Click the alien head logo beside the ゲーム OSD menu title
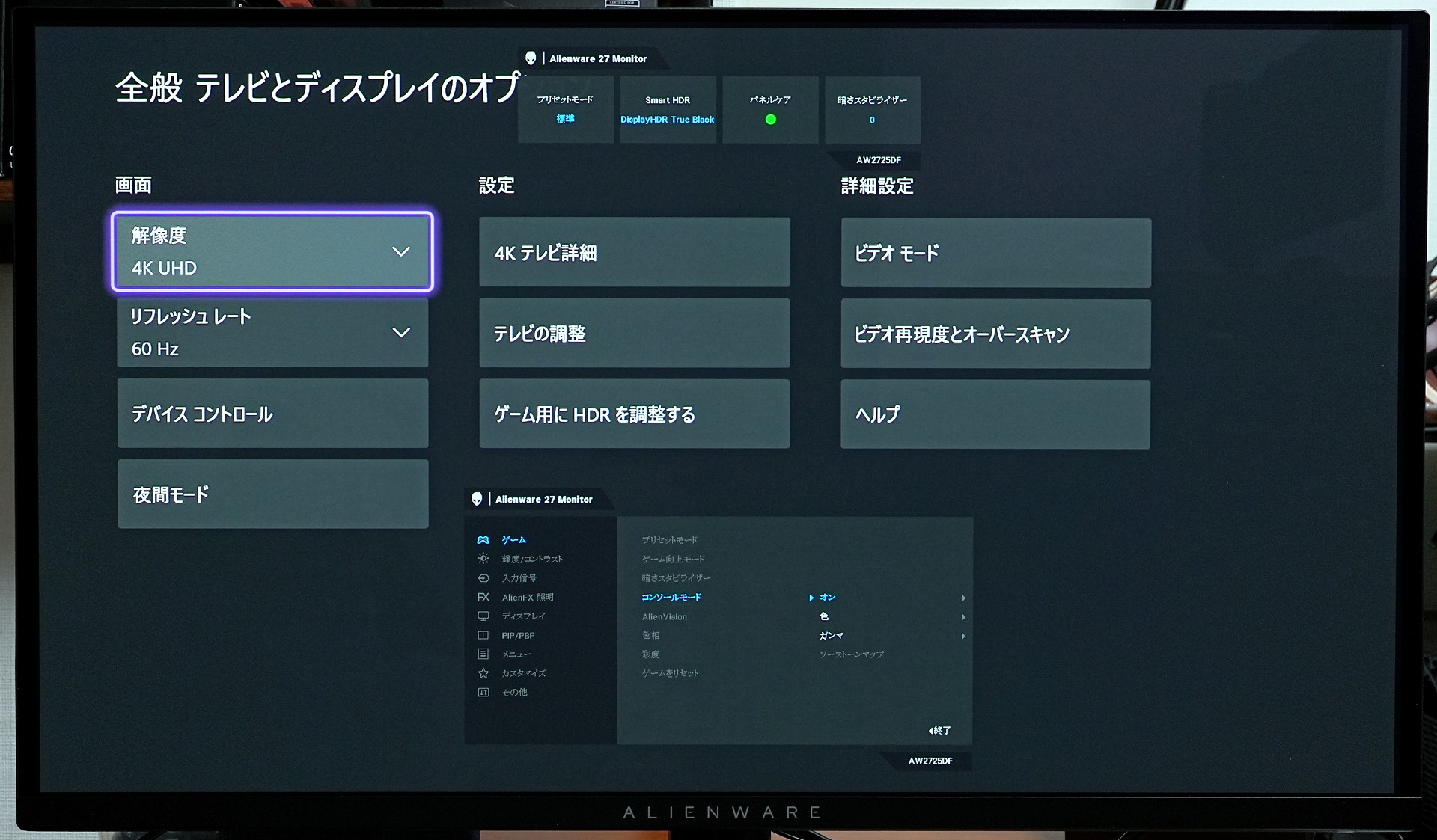Image resolution: width=1437 pixels, height=840 pixels. 477,499
